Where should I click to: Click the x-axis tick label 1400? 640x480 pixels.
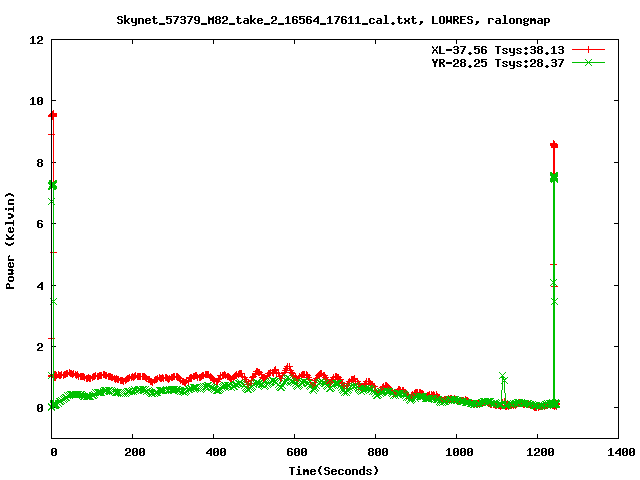tap(620, 452)
